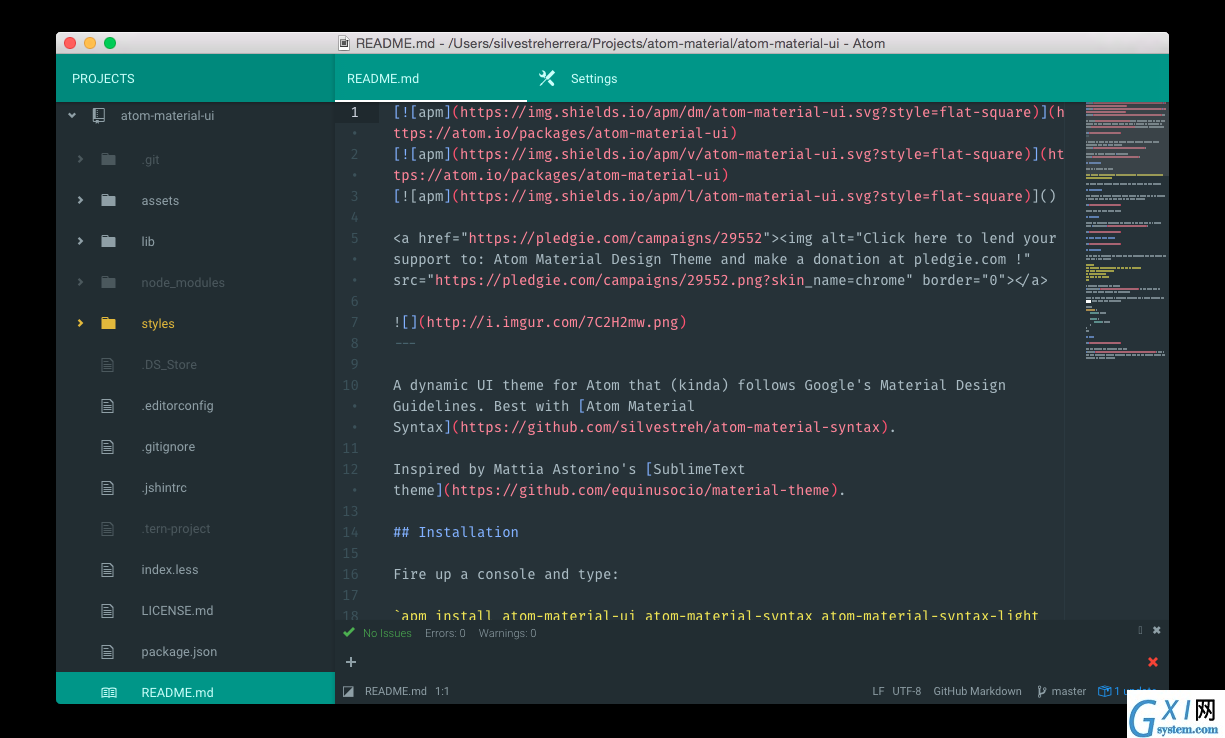
Task: Click the green No Issues checkmark icon
Action: [348, 633]
